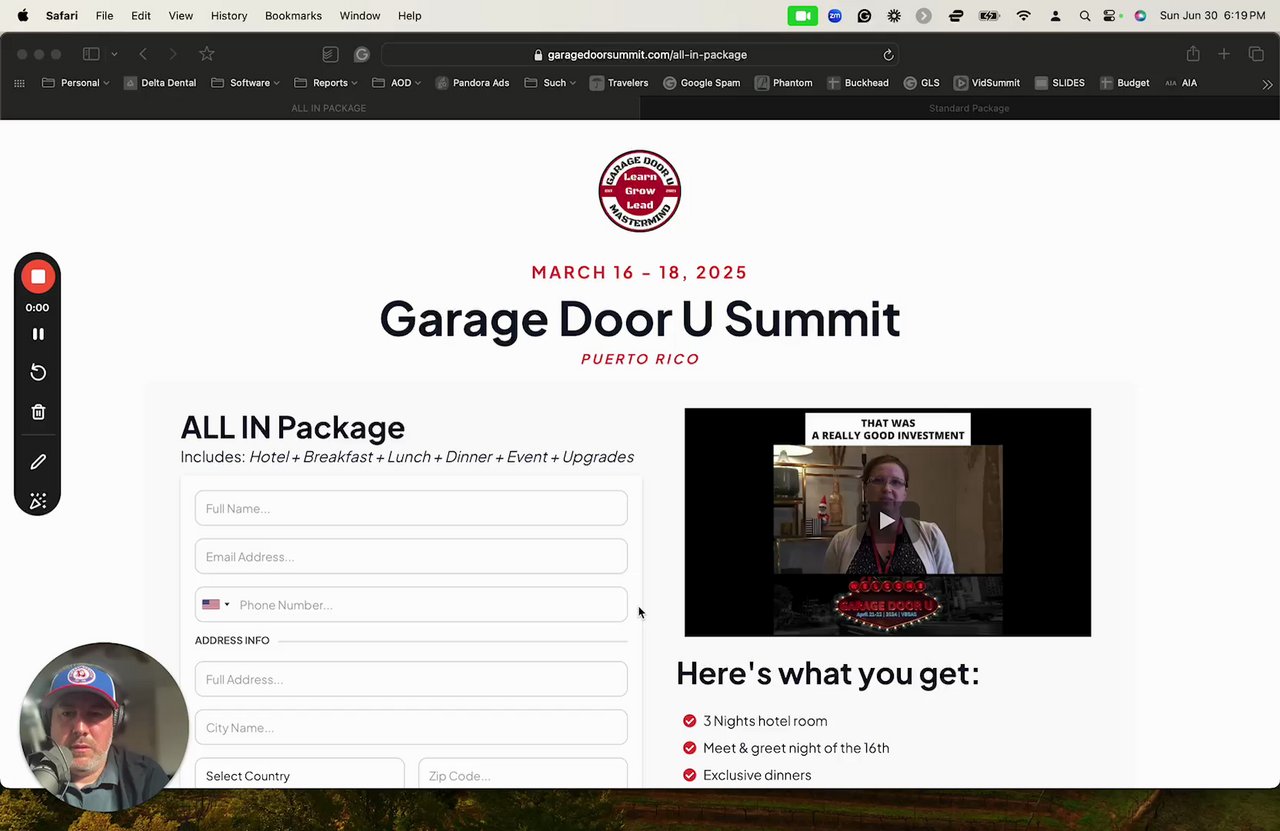Open the Wi-Fi menu bar icon
This screenshot has width=1280, height=831.
point(1023,16)
